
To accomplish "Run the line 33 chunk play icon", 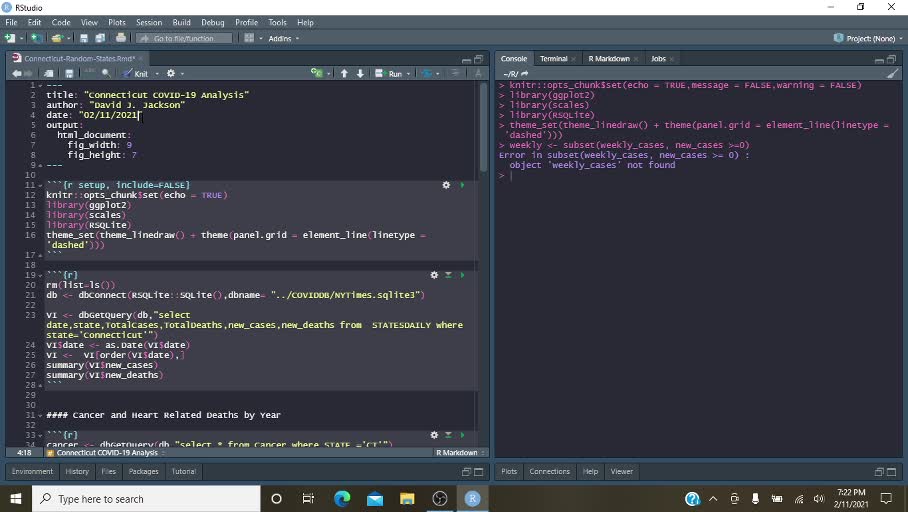I will 462,435.
